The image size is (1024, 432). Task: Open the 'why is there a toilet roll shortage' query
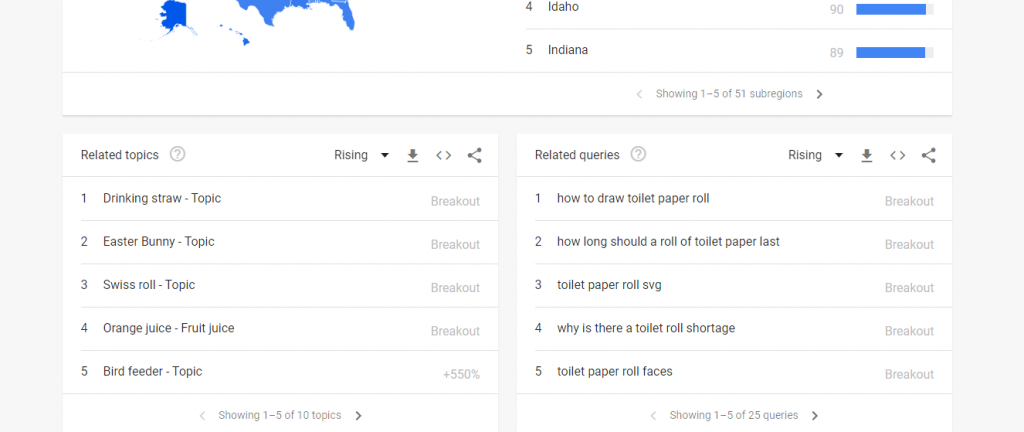click(x=646, y=328)
